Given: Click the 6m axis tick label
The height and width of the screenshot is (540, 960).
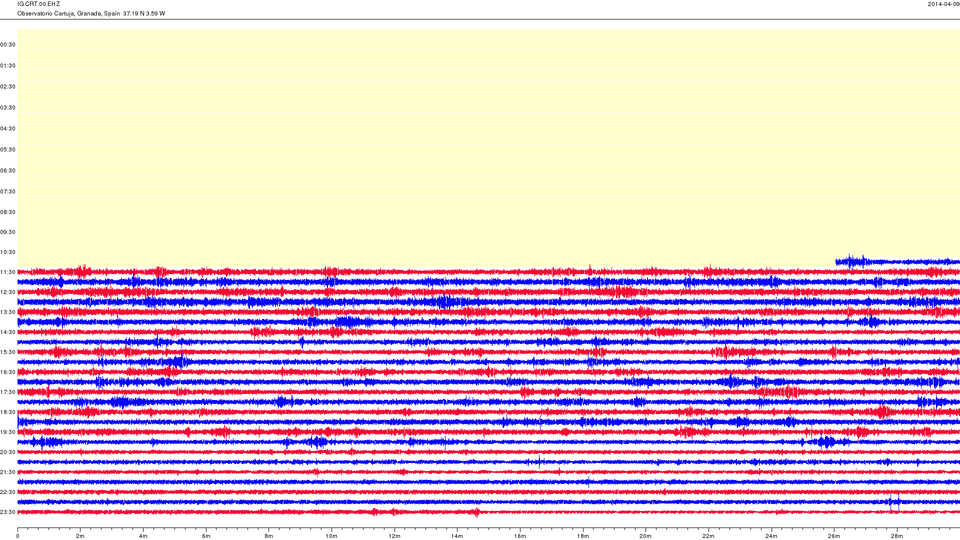Looking at the screenshot, I should click(x=206, y=536).
